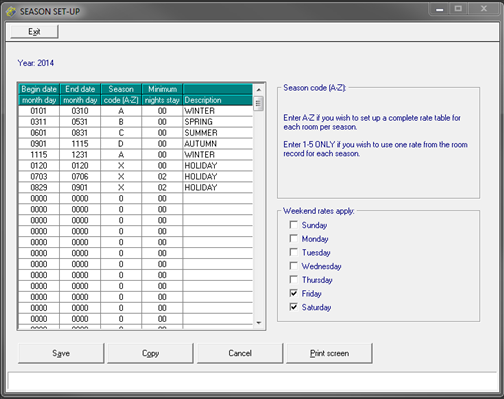Click the first WINTER description cell

coord(218,111)
